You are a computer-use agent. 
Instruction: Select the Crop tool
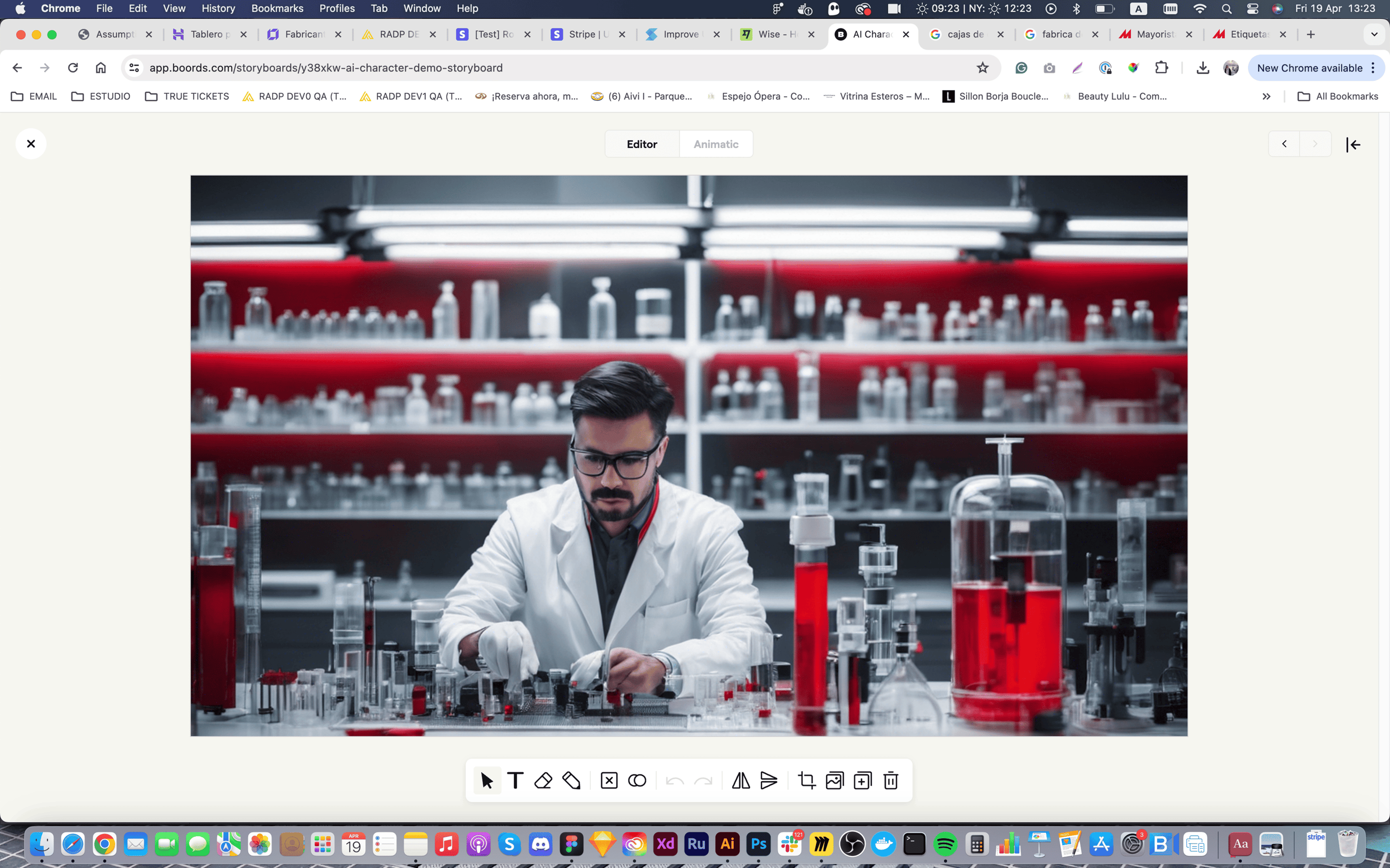[807, 780]
